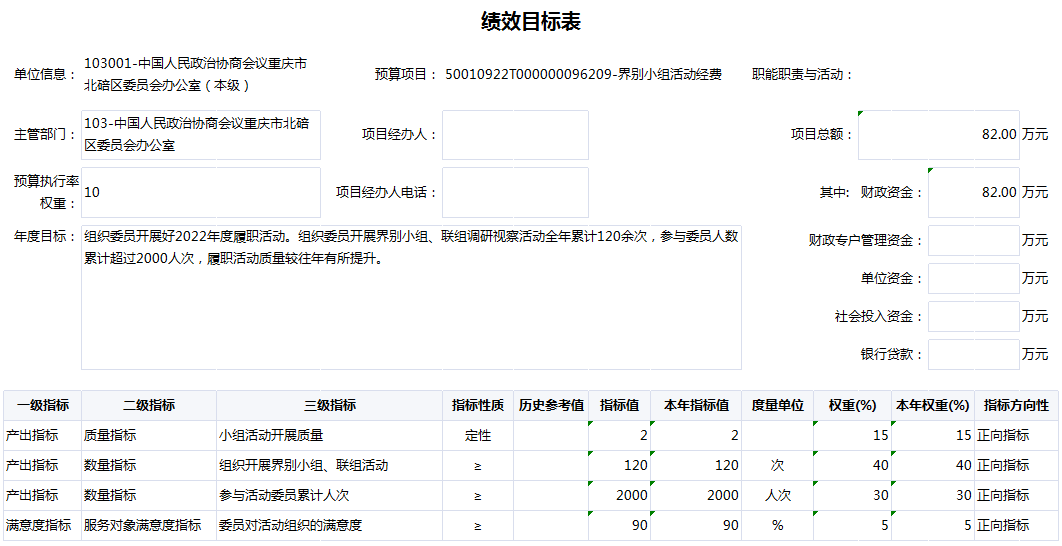This screenshot has width=1062, height=546.
Task: Select the 参与活动委员累计人次 row cell
Action: (x=330, y=496)
